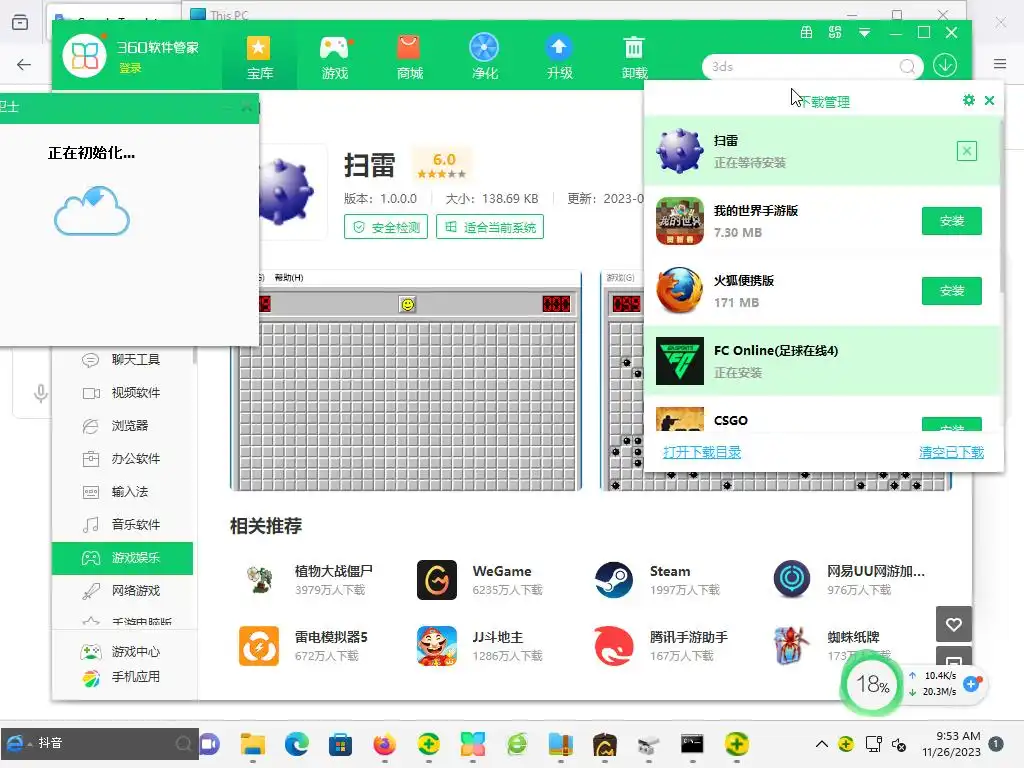
Task: Click the 扫雷 mine icon in downloads
Action: pyautogui.click(x=680, y=151)
